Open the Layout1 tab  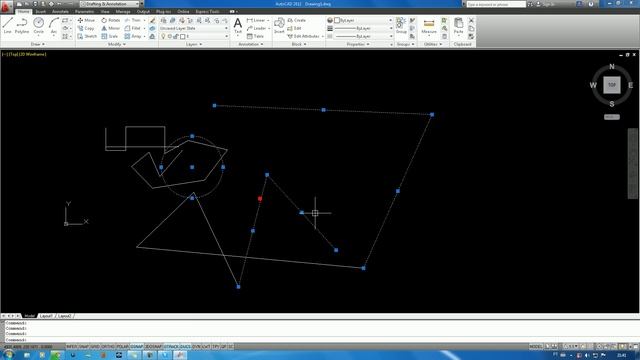tap(46, 316)
